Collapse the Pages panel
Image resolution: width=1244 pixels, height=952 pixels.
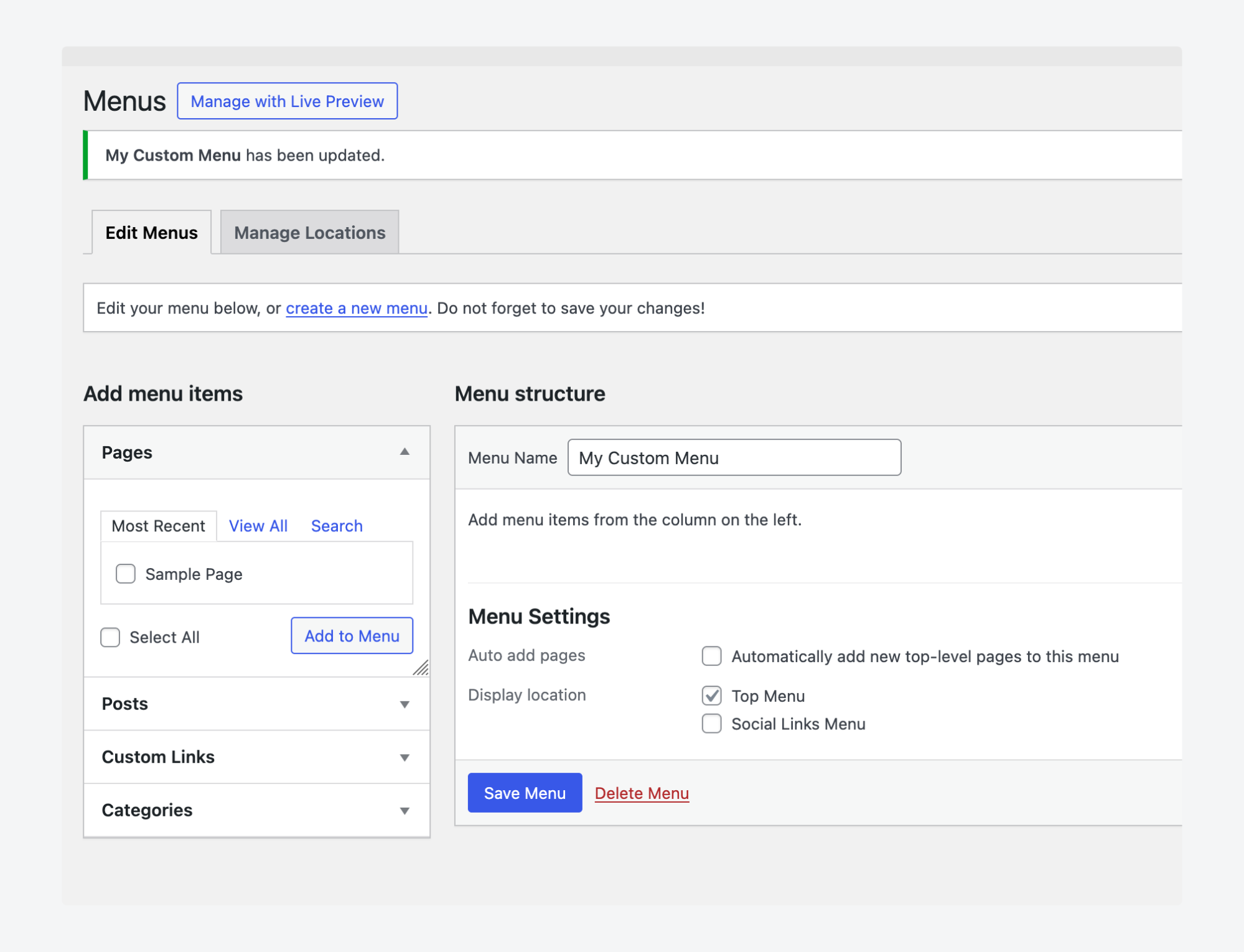point(405,452)
